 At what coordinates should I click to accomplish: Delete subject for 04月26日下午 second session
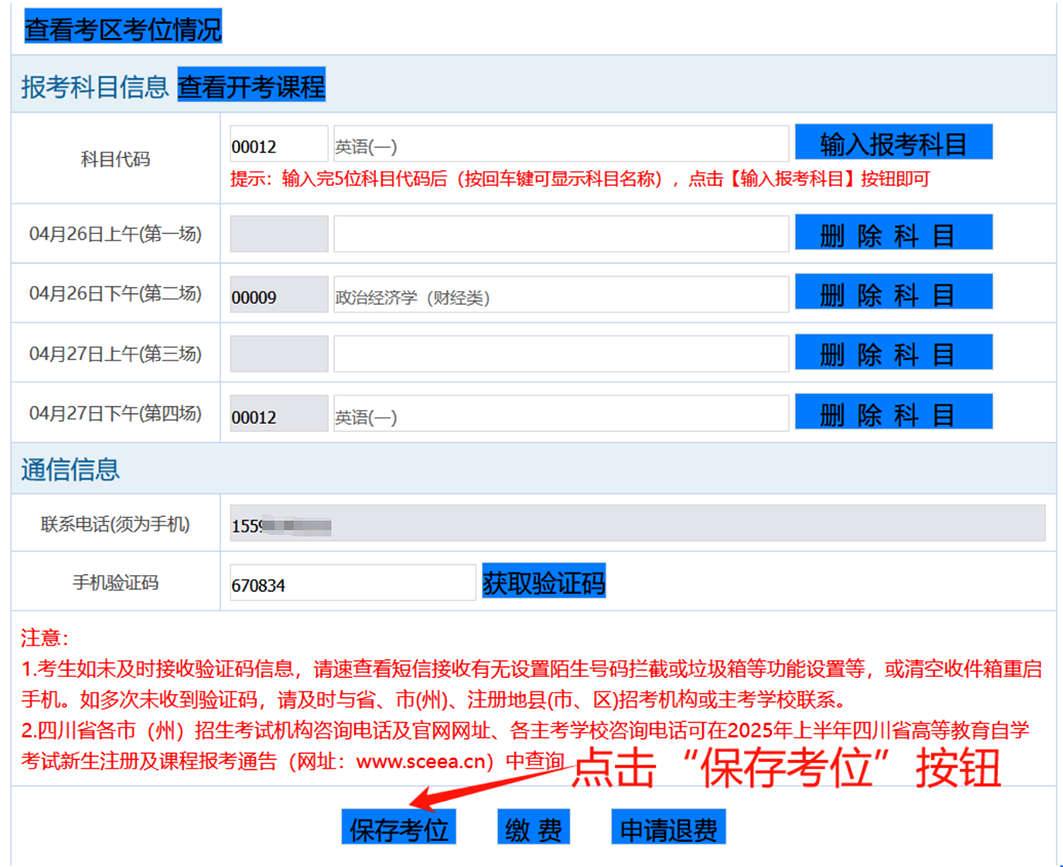(893, 293)
